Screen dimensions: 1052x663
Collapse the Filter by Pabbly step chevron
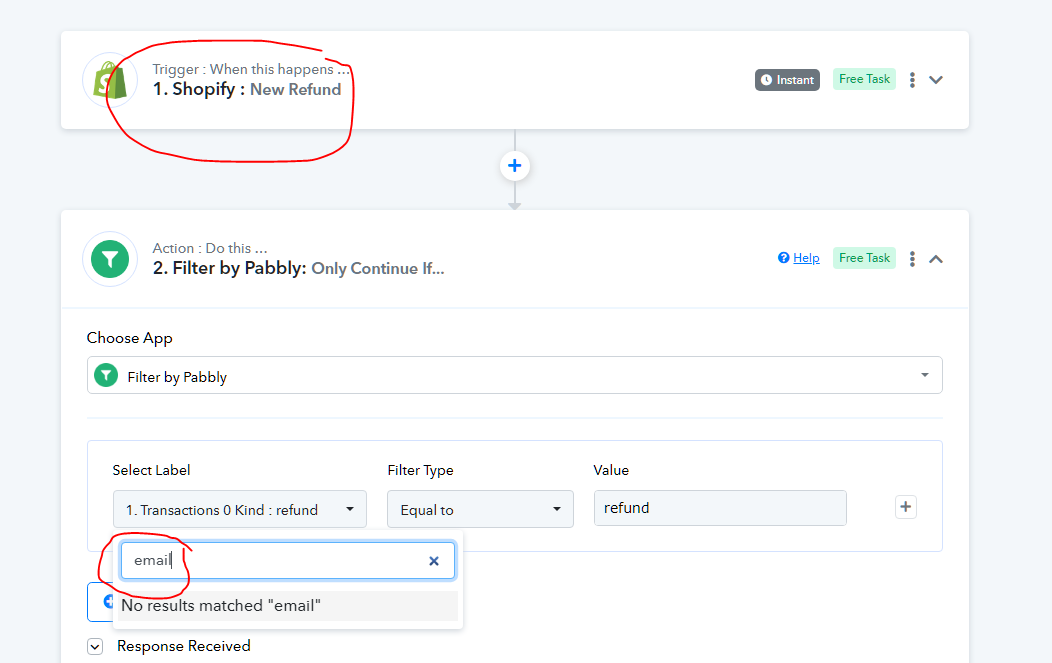(x=936, y=259)
